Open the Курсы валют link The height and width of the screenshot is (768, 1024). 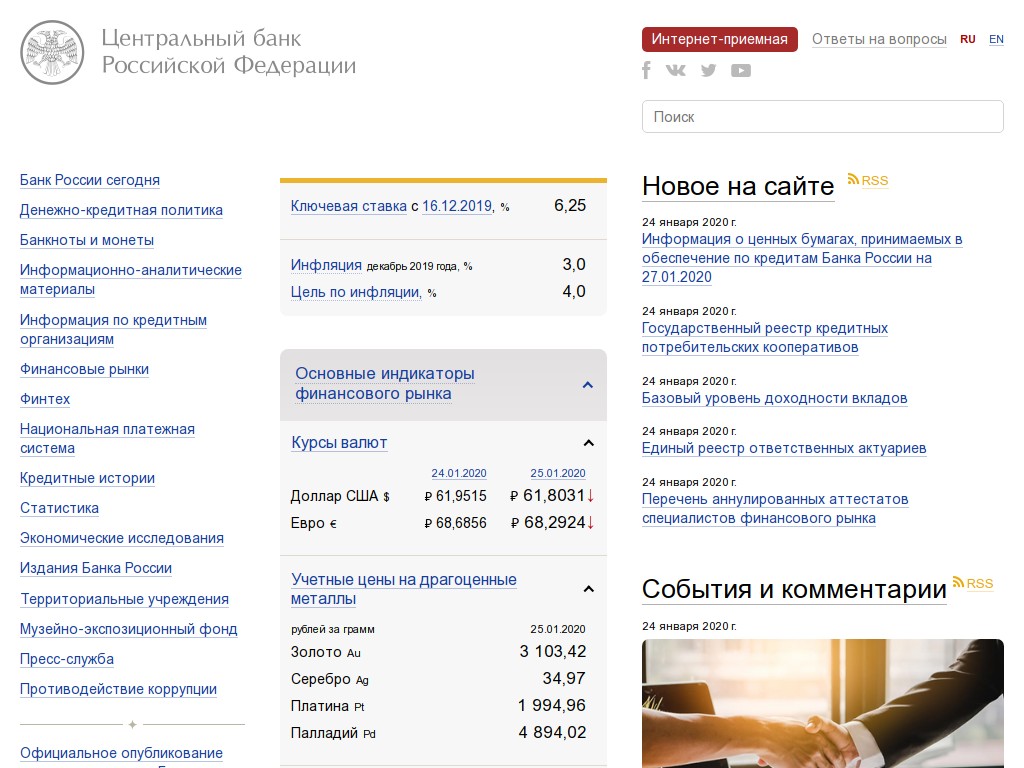[x=339, y=443]
